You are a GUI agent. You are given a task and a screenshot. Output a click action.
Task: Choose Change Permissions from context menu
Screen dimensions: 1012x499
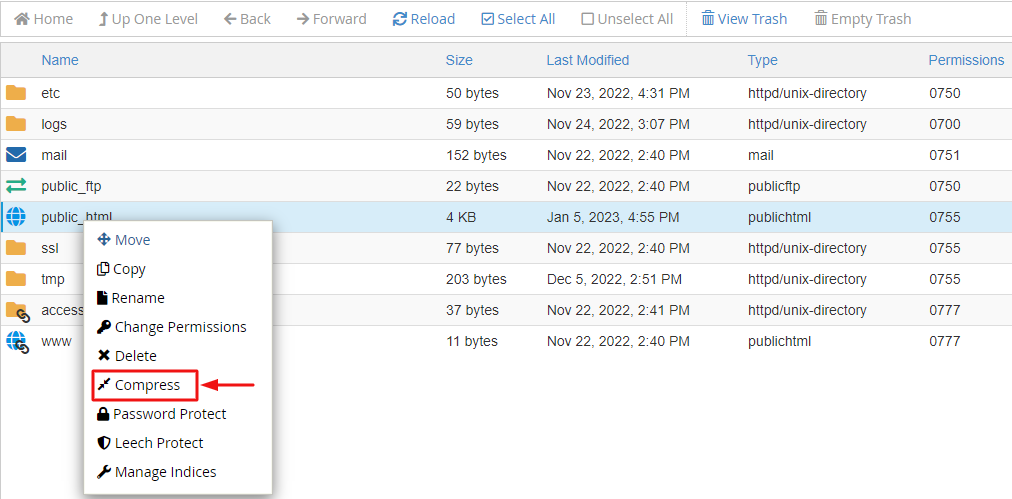pyautogui.click(x=171, y=327)
